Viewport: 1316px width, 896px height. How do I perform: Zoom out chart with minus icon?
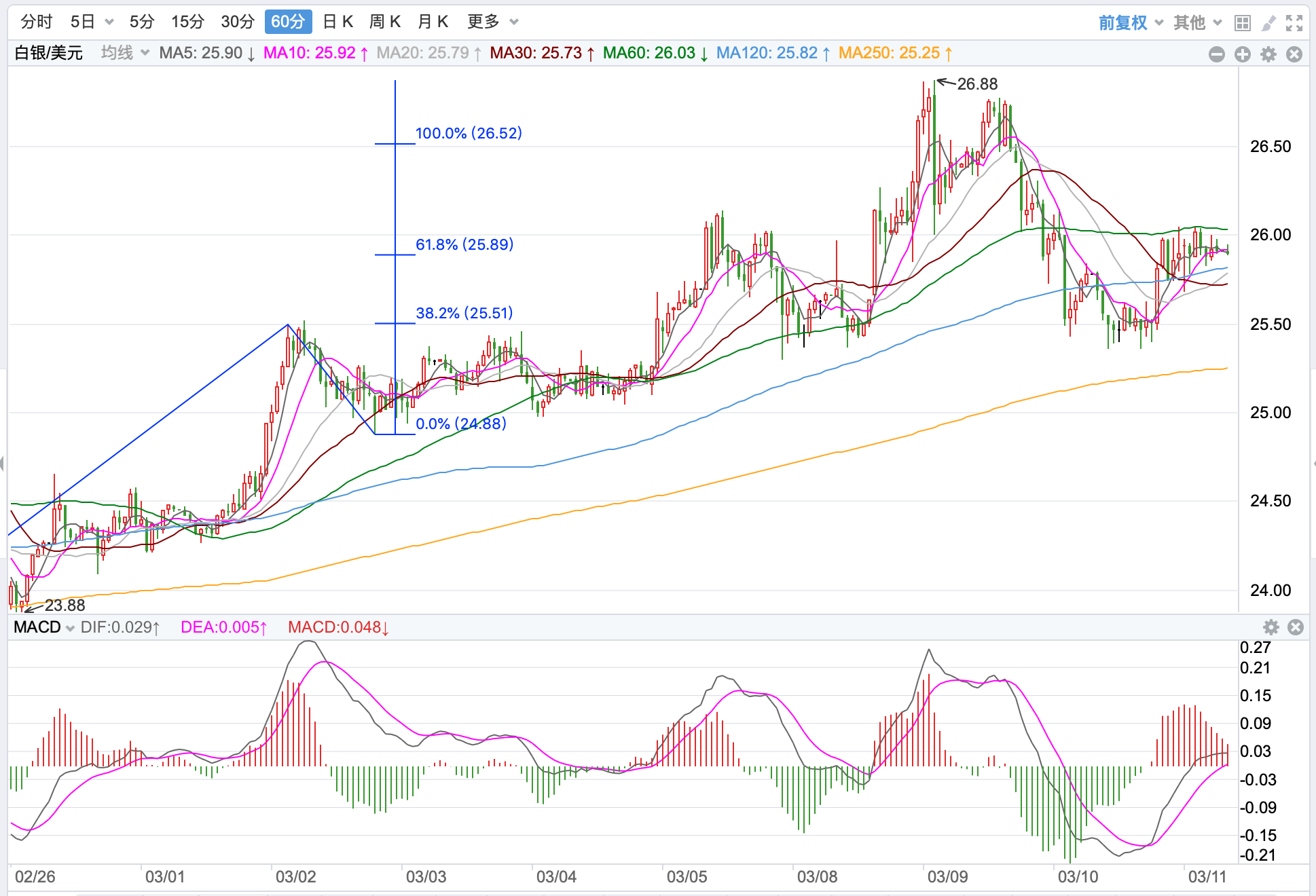click(1217, 54)
